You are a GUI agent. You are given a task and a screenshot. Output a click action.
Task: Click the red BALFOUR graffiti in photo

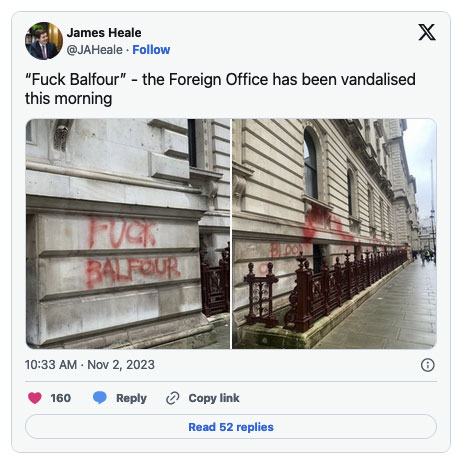point(133,271)
